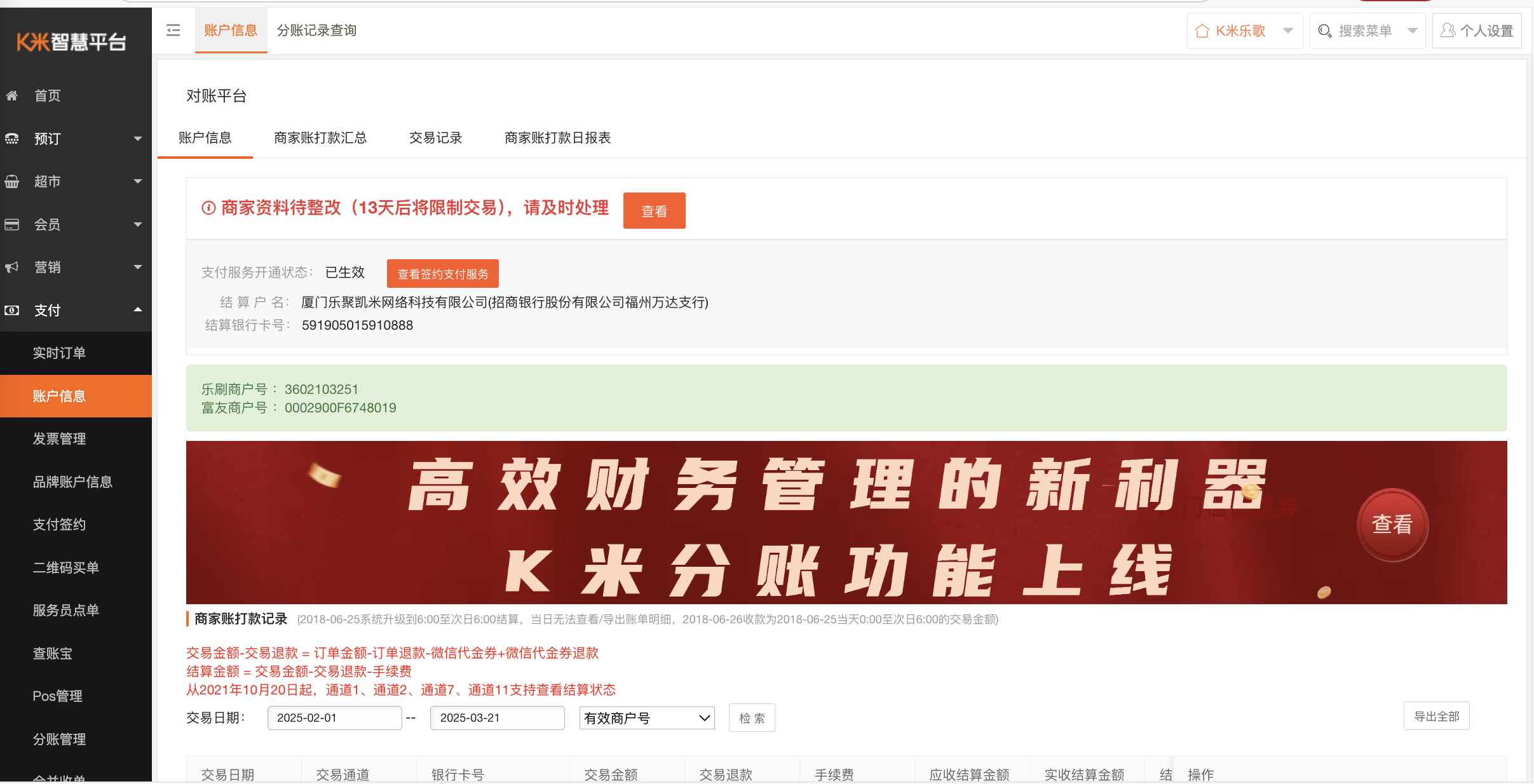
Task: Open the 交易记录 tab
Action: tap(435, 138)
